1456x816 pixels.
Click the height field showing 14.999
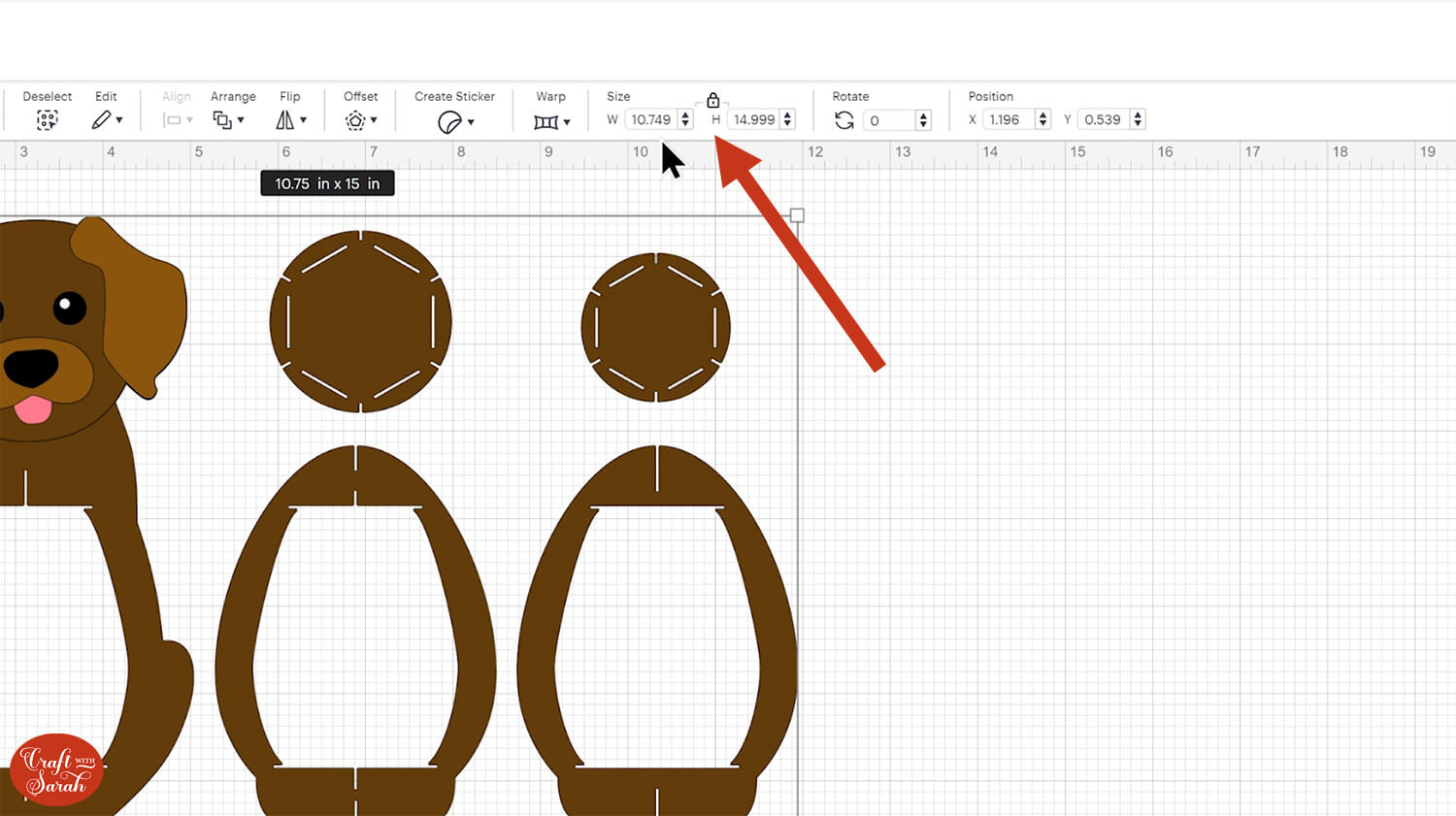753,120
